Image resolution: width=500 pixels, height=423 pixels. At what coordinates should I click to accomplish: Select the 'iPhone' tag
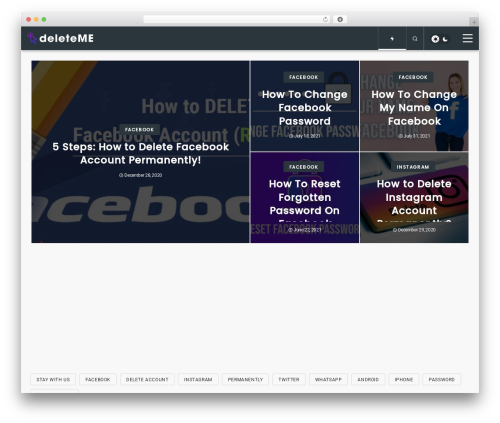(x=404, y=379)
